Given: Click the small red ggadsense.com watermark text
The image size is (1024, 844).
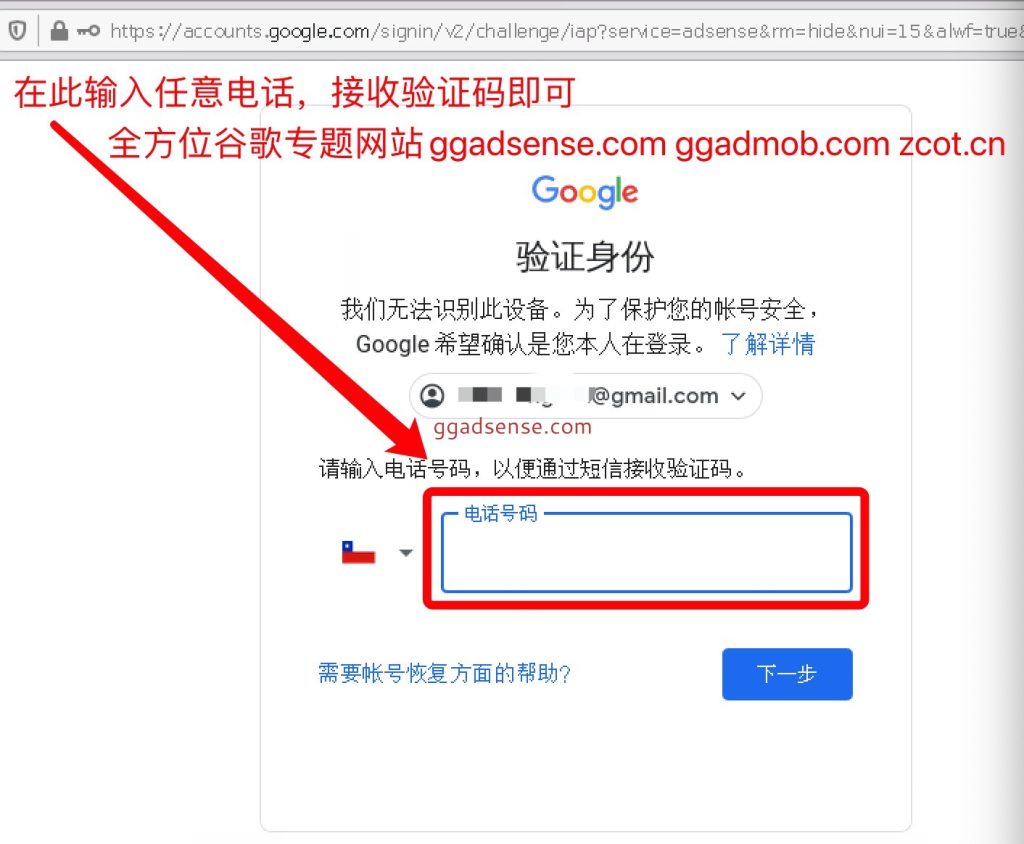Looking at the screenshot, I should (x=513, y=427).
